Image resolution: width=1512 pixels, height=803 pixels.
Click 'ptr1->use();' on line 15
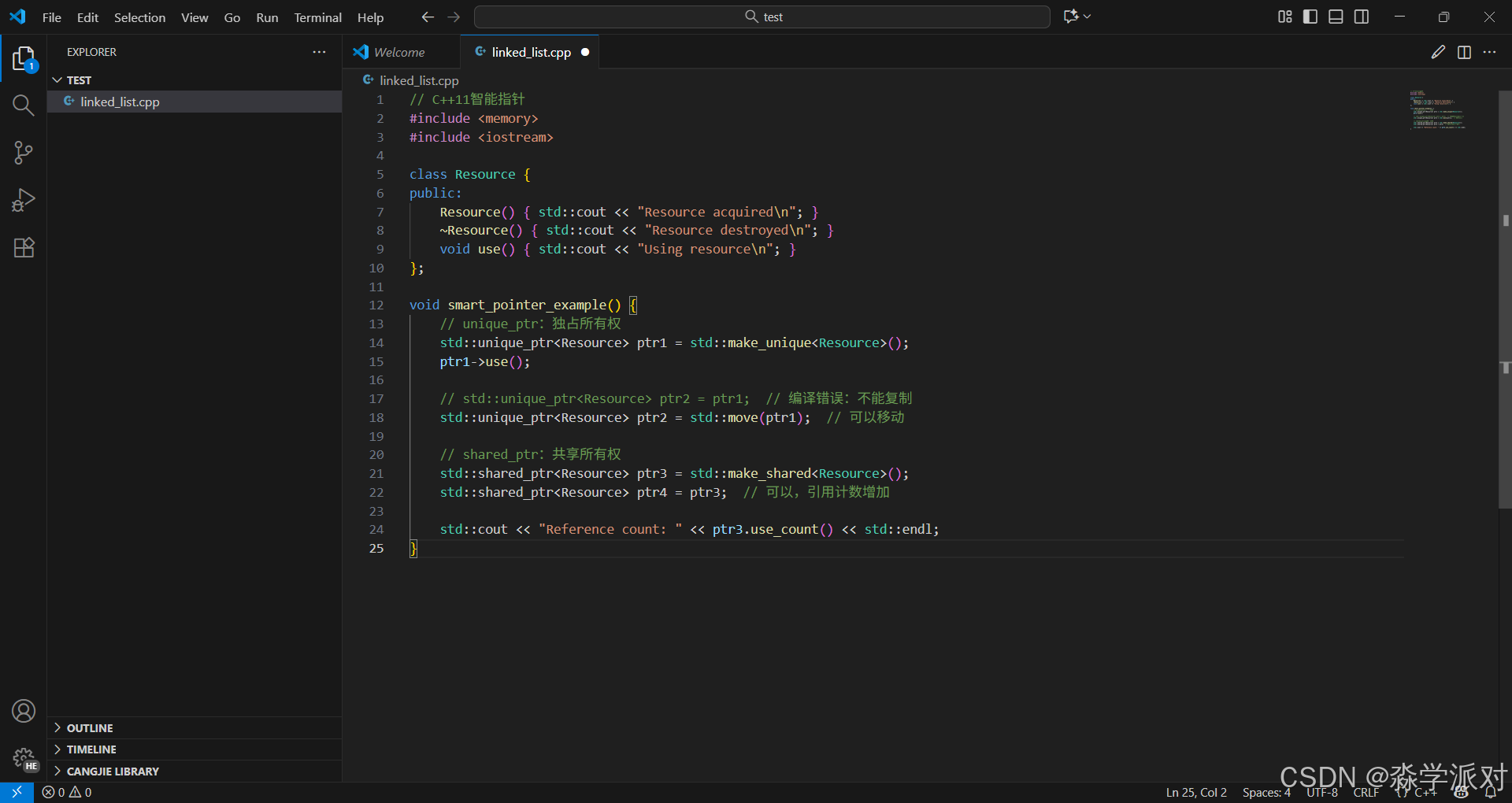pyautogui.click(x=485, y=361)
